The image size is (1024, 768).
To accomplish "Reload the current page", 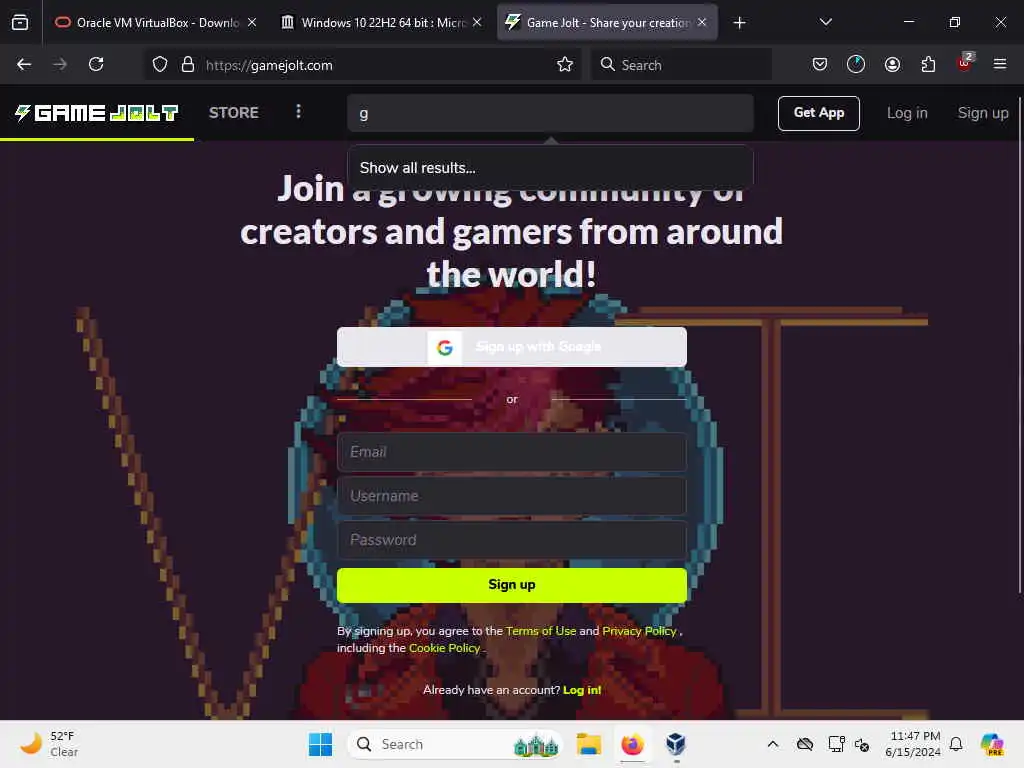I will click(96, 64).
